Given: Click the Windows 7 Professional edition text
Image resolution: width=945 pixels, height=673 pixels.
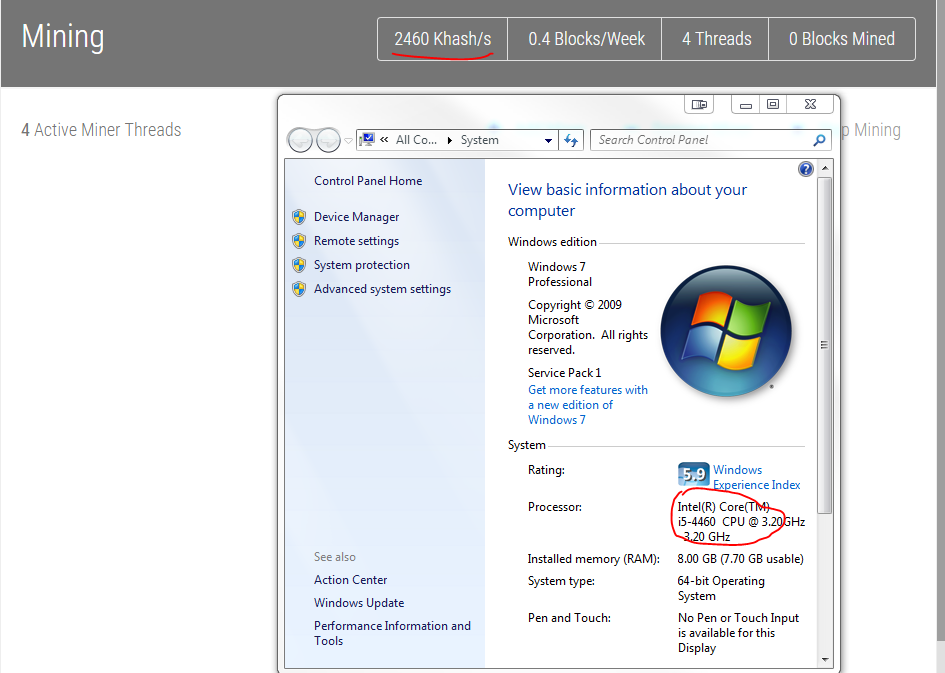Looking at the screenshot, I should coord(560,274).
